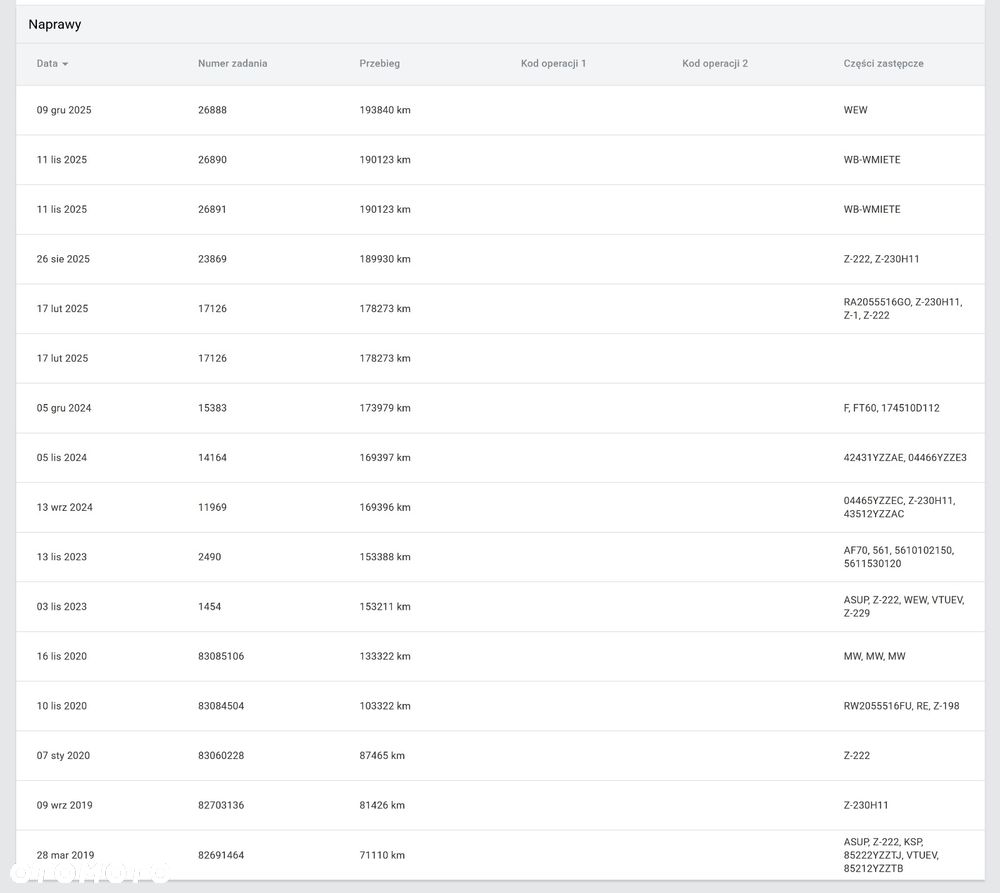The image size is (1000, 893).
Task: Select task number 14164
Action: coord(212,457)
